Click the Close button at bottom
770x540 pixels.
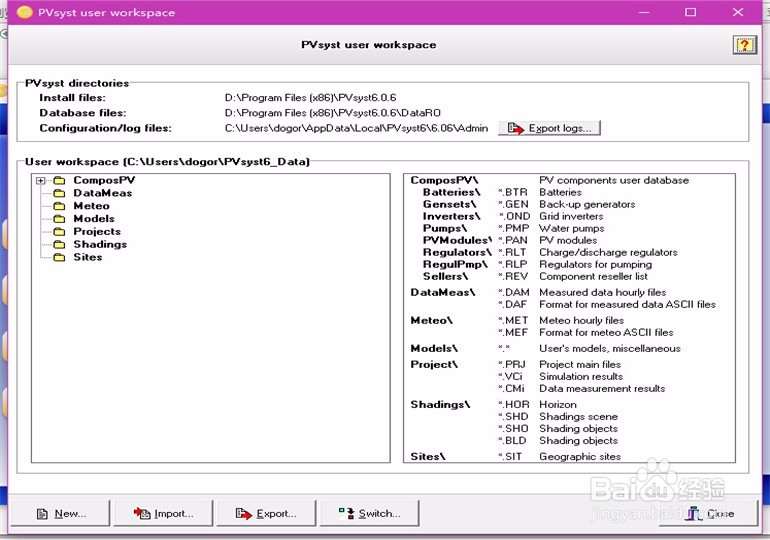(x=709, y=513)
